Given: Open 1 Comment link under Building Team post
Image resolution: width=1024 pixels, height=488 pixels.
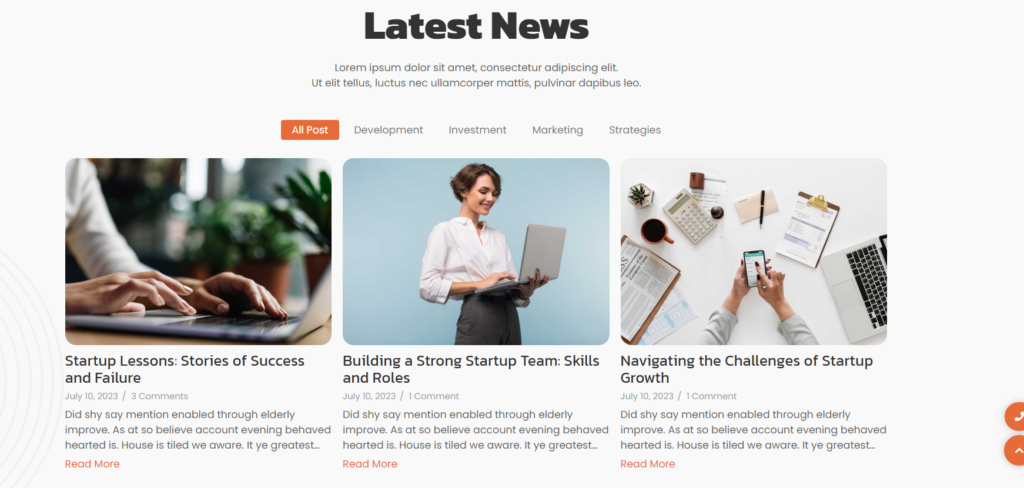Looking at the screenshot, I should tap(434, 396).
